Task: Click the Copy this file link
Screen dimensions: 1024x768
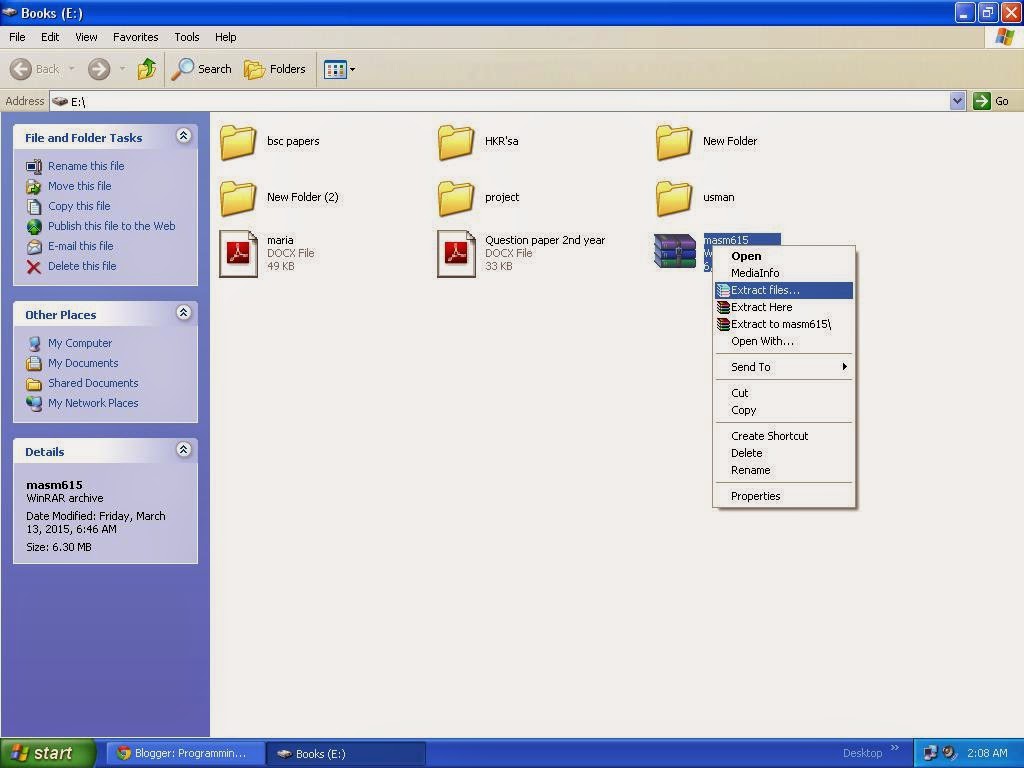Action: point(79,206)
